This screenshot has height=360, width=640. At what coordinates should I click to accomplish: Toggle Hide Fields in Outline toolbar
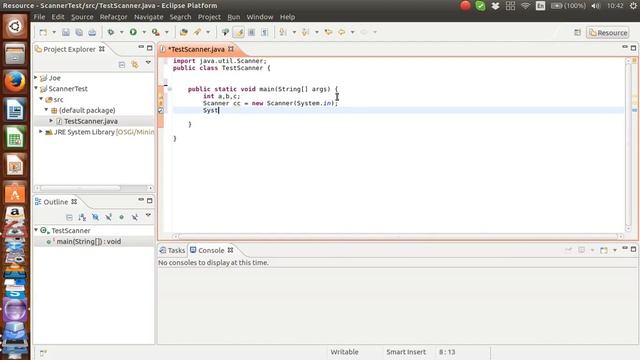[95, 217]
